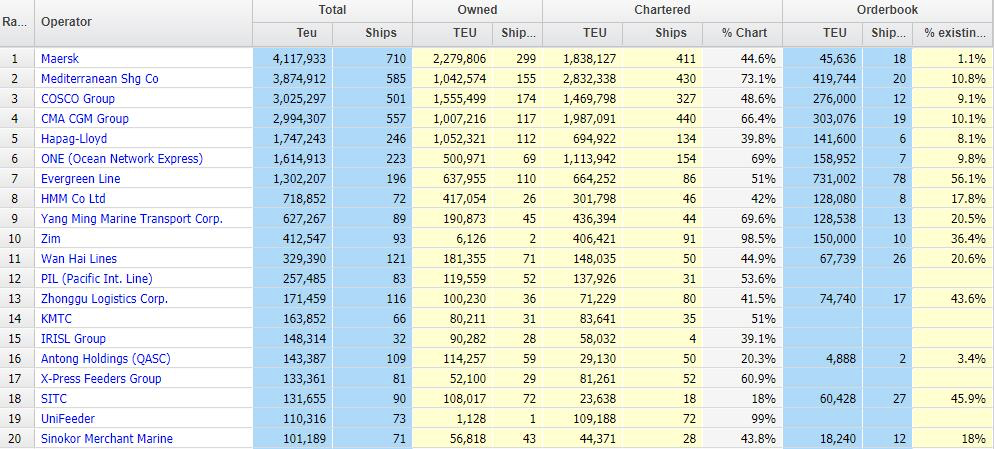Click the Orderbook group header
Viewport: 994px width, 449px height.
coord(887,10)
